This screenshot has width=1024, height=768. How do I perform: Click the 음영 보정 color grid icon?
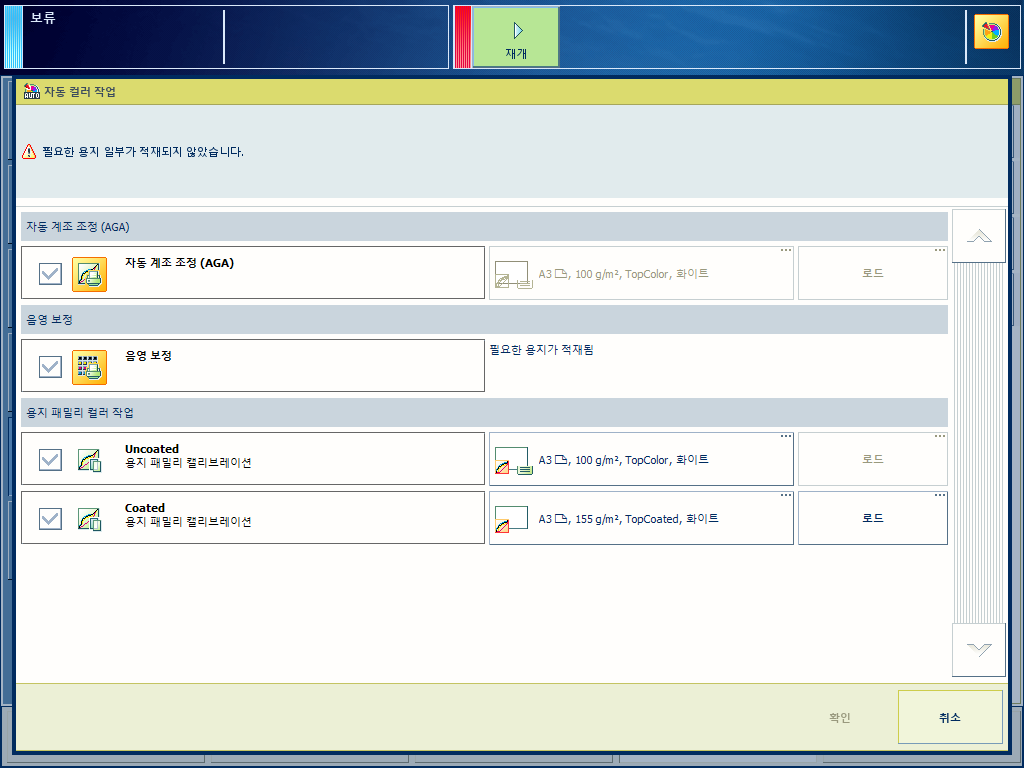(x=89, y=367)
